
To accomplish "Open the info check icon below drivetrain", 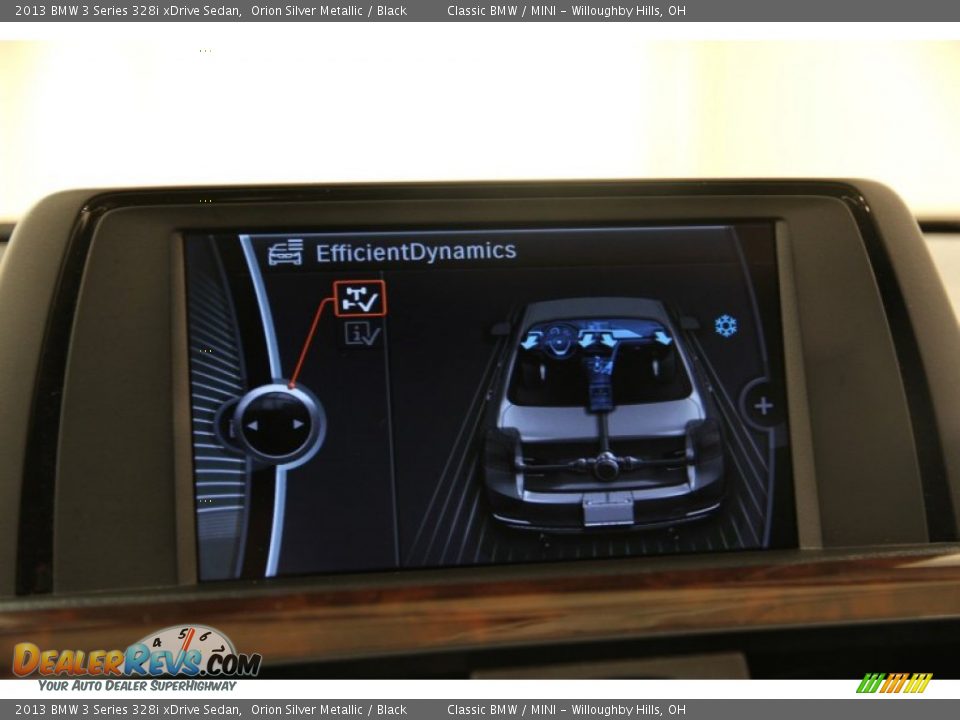I will click(x=362, y=334).
